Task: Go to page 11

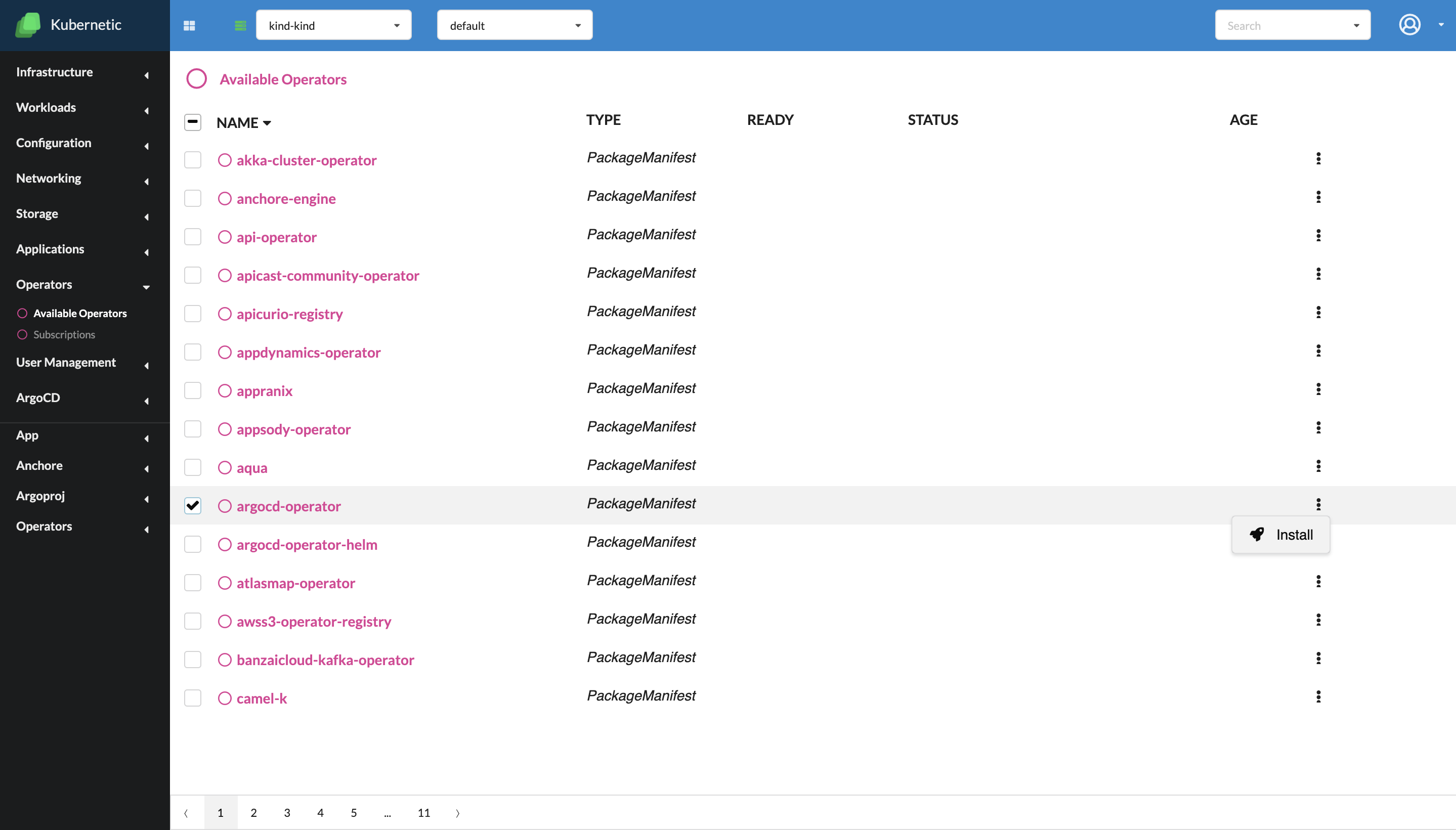Action: 423,813
